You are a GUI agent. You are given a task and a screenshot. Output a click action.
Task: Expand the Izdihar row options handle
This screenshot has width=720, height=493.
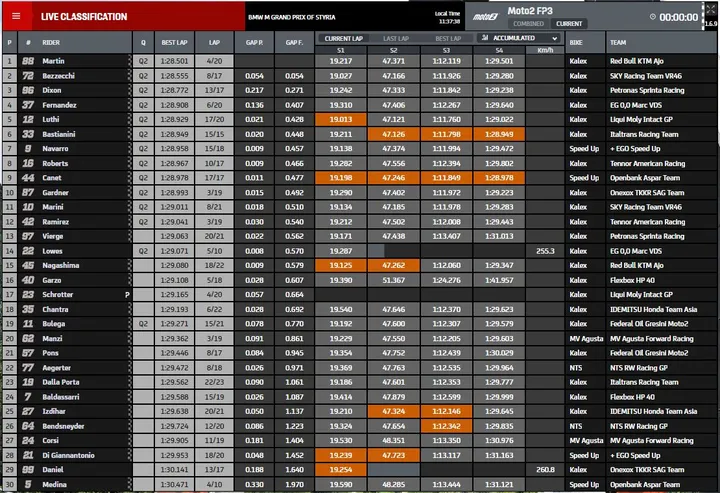click(x=129, y=411)
